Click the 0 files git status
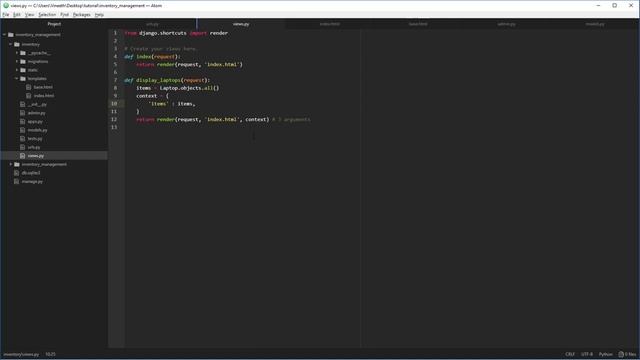The height and width of the screenshot is (360, 640). 628,354
